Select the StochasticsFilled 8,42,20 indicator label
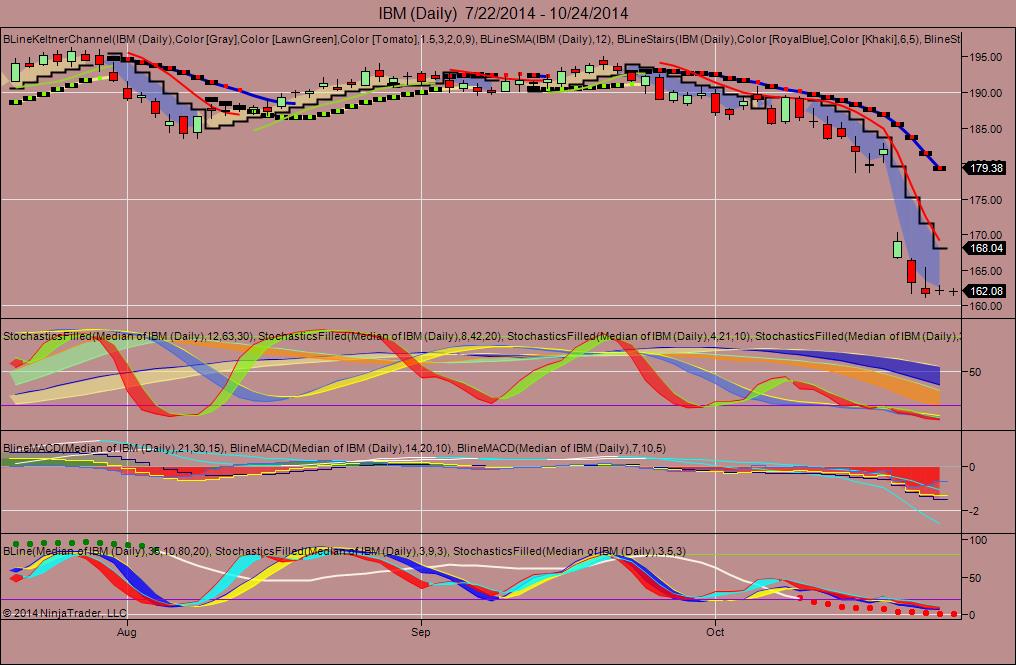Viewport: 1016px width, 665px height. (380, 336)
